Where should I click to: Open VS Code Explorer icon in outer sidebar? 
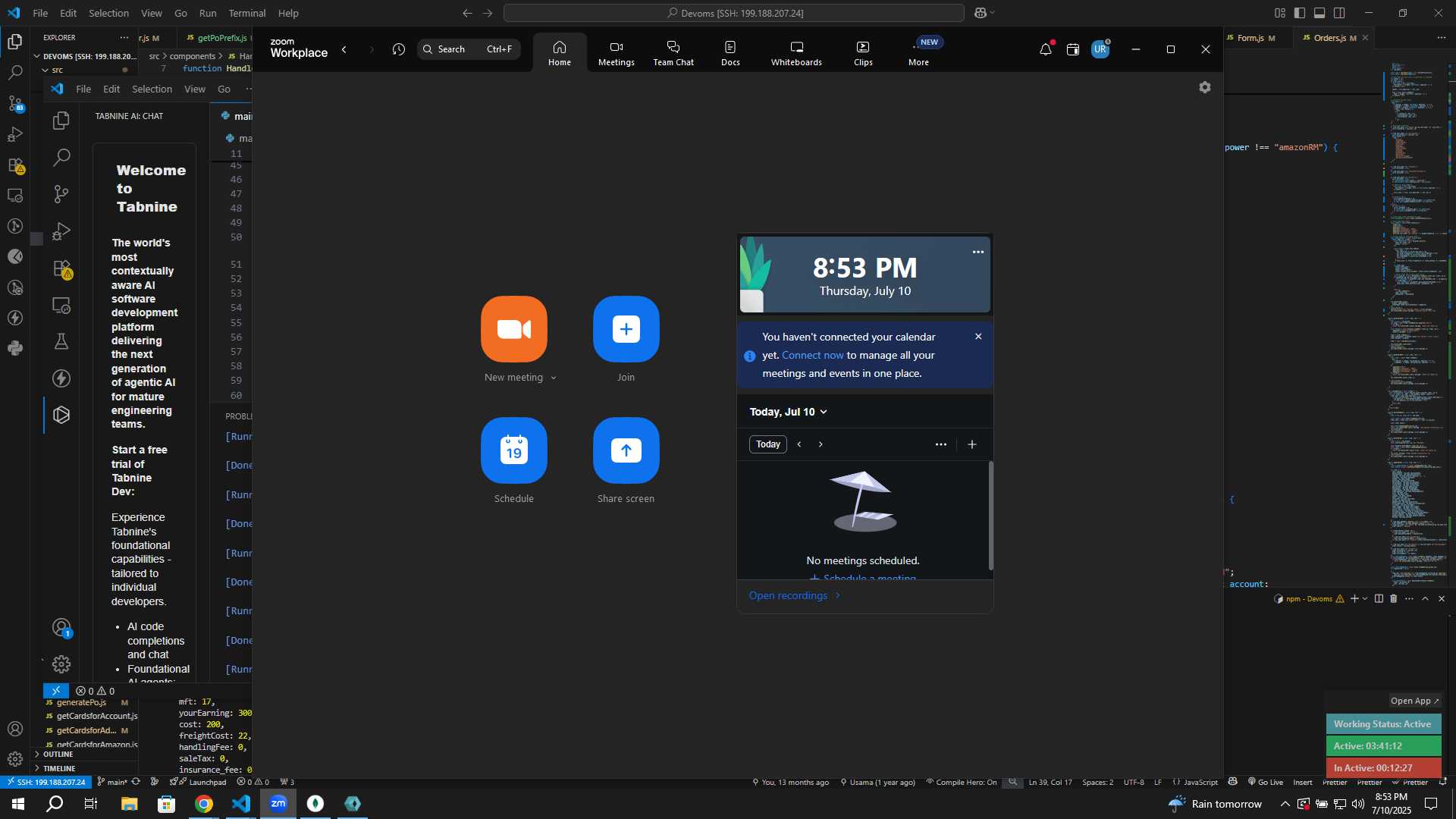tap(15, 42)
